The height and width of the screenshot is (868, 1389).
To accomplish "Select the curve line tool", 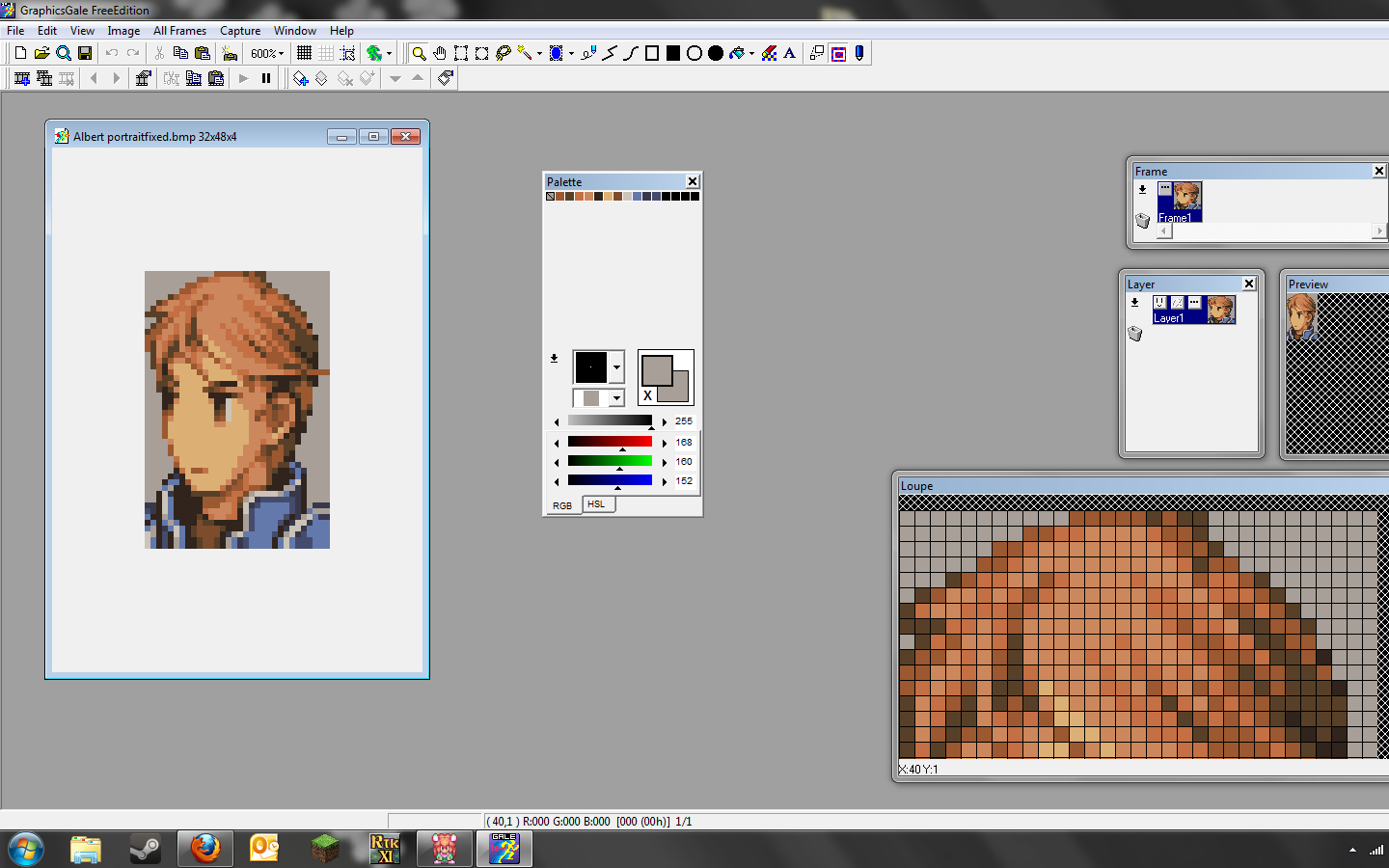I will tap(631, 53).
